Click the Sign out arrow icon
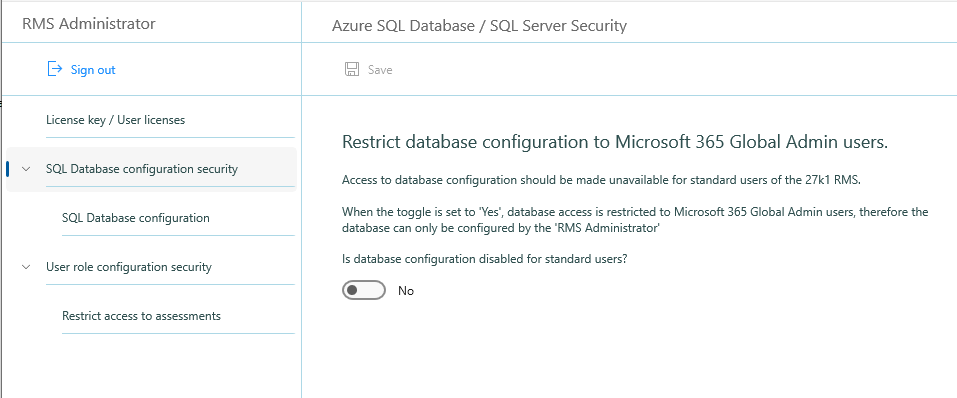Image resolution: width=957 pixels, height=398 pixels. (x=55, y=69)
